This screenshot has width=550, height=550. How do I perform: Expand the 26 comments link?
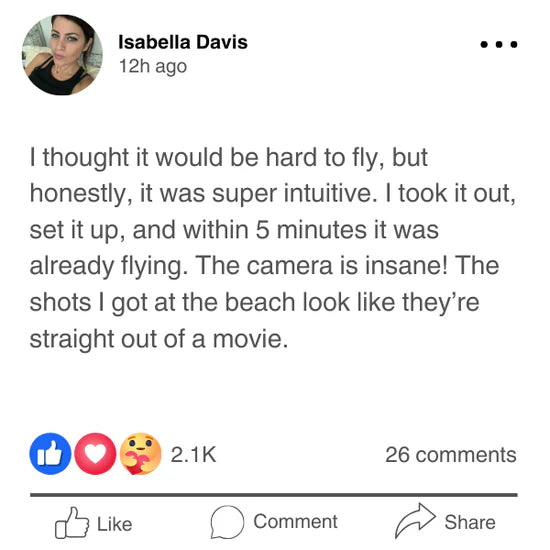(x=451, y=455)
